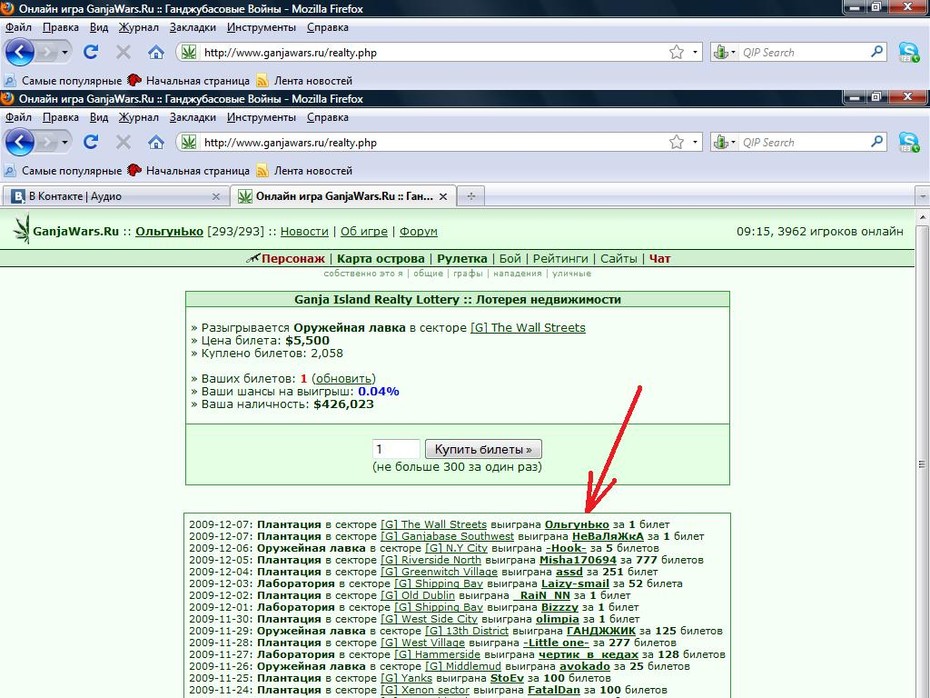This screenshot has width=930, height=698.
Task: Open Инструменты menu in front window
Action: [x=261, y=117]
